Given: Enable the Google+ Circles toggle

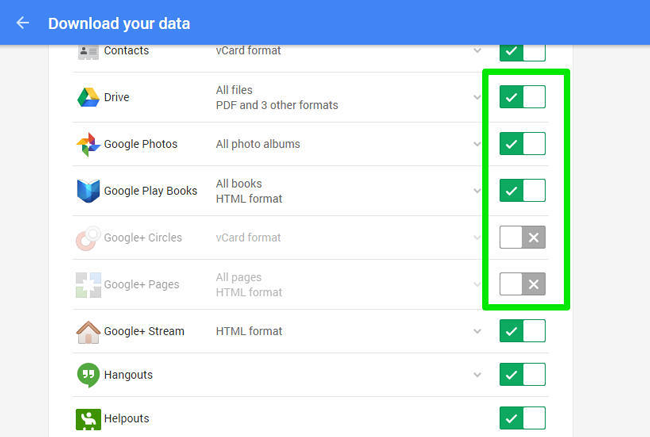Looking at the screenshot, I should click(x=522, y=237).
